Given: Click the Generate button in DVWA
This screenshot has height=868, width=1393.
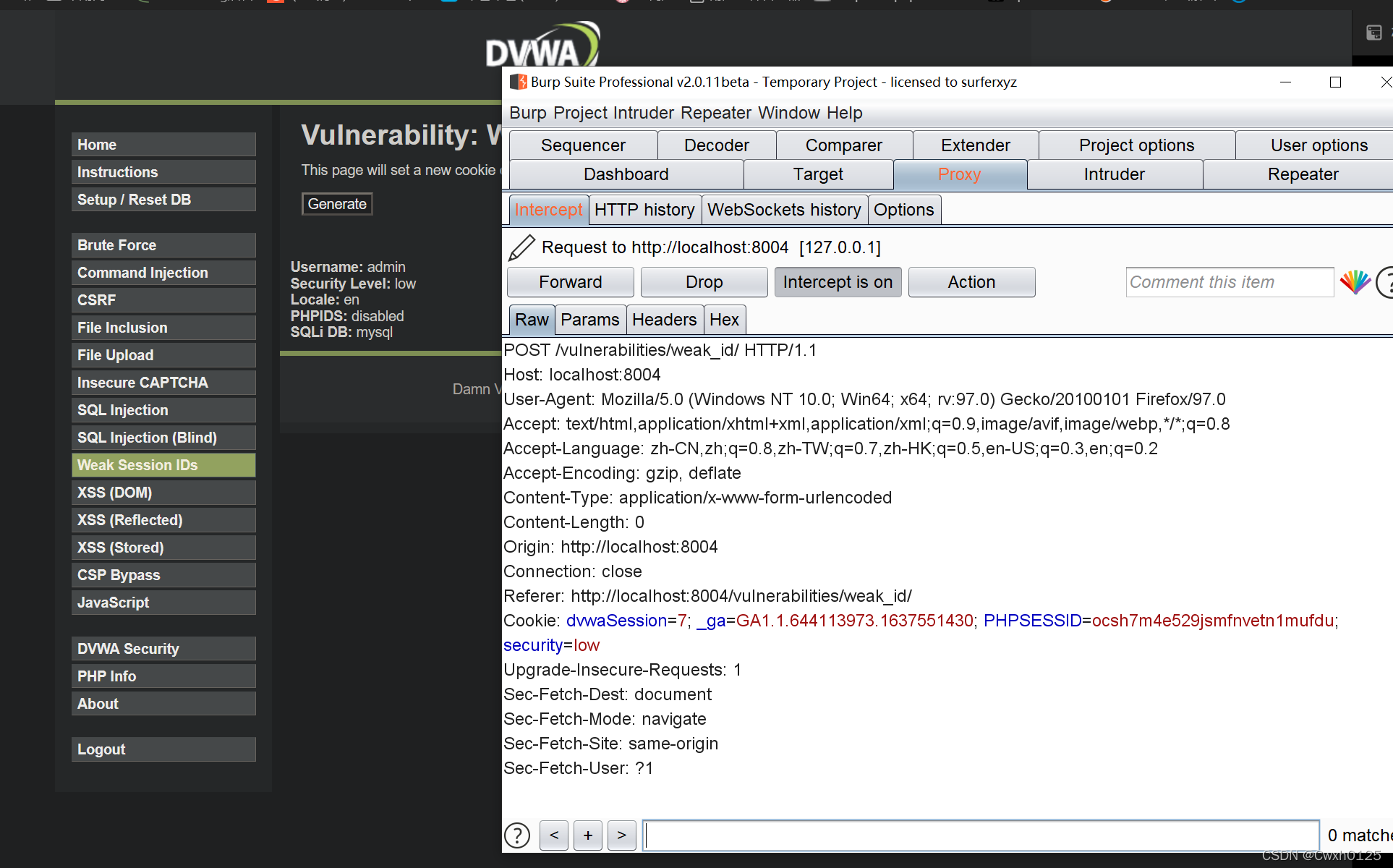Looking at the screenshot, I should 337,204.
